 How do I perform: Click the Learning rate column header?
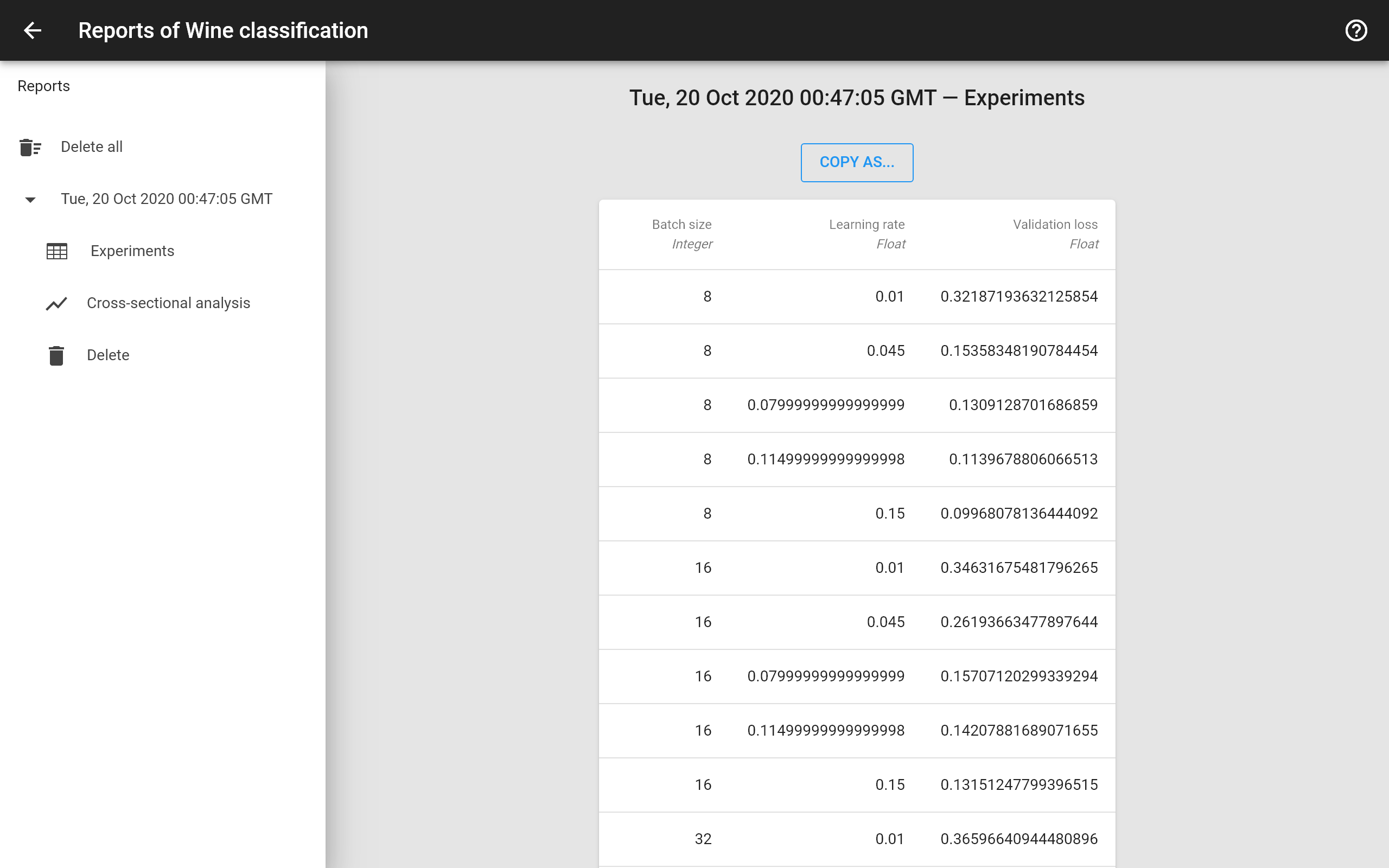coord(866,234)
